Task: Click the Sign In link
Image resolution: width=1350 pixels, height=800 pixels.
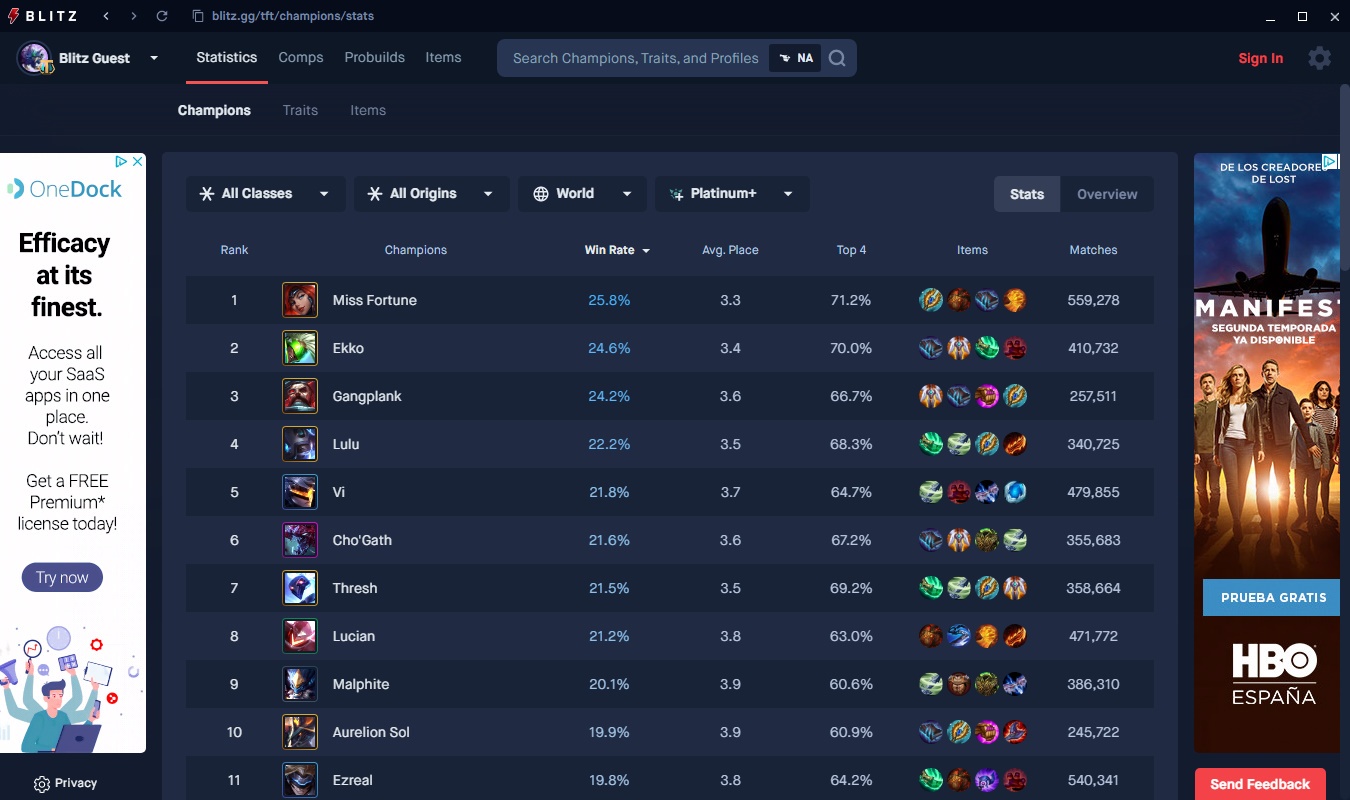Action: point(1260,58)
